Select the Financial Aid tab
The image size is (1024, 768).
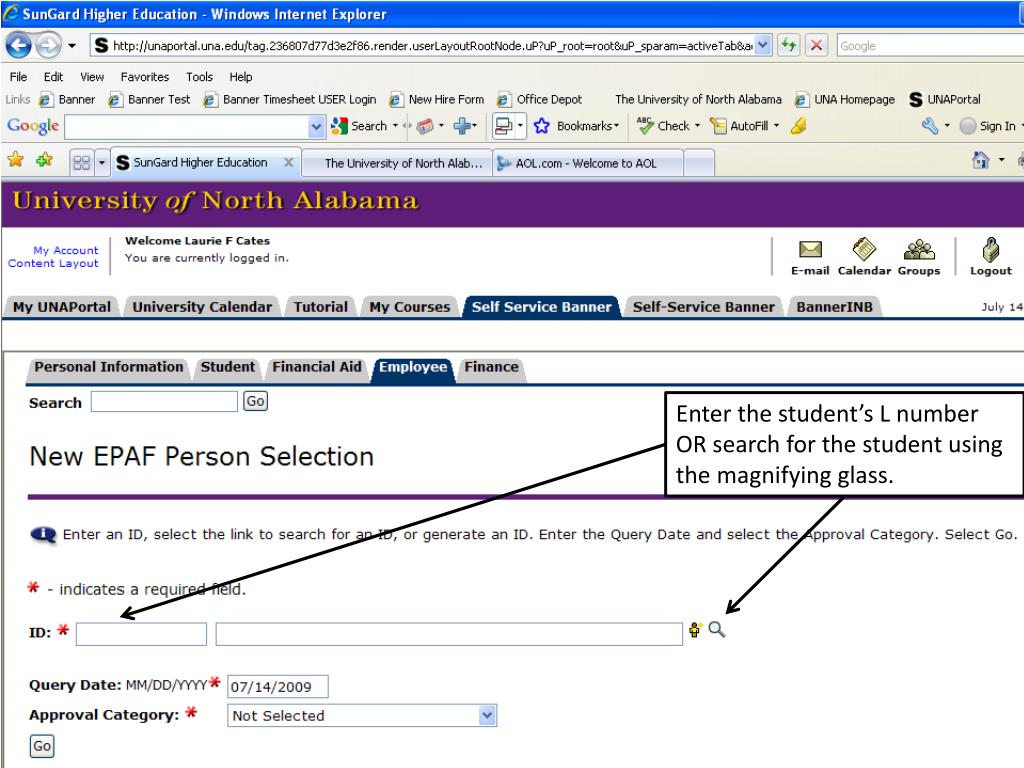point(317,367)
